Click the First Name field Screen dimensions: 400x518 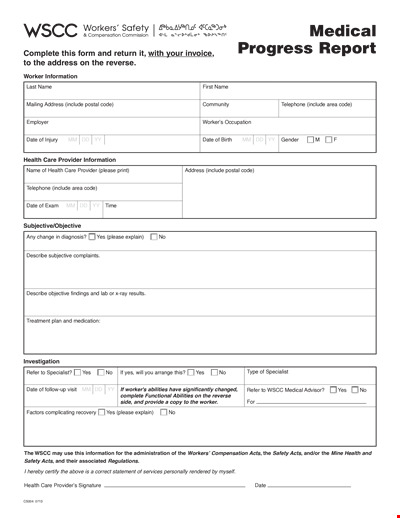click(x=288, y=91)
